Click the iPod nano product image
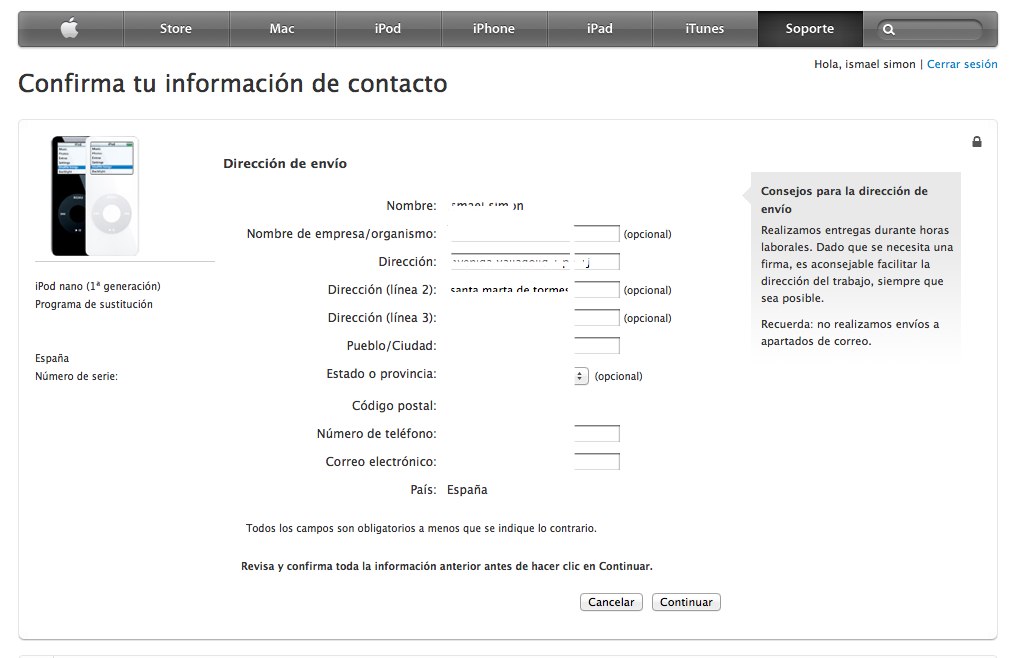 pyautogui.click(x=95, y=196)
